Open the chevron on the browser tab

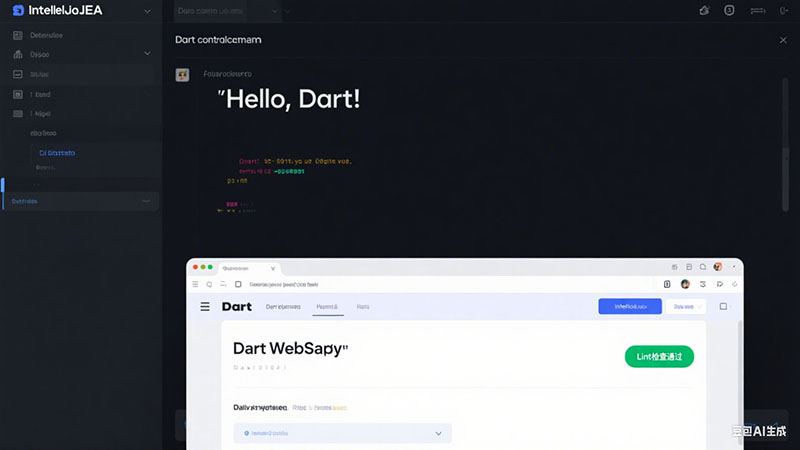(x=273, y=268)
